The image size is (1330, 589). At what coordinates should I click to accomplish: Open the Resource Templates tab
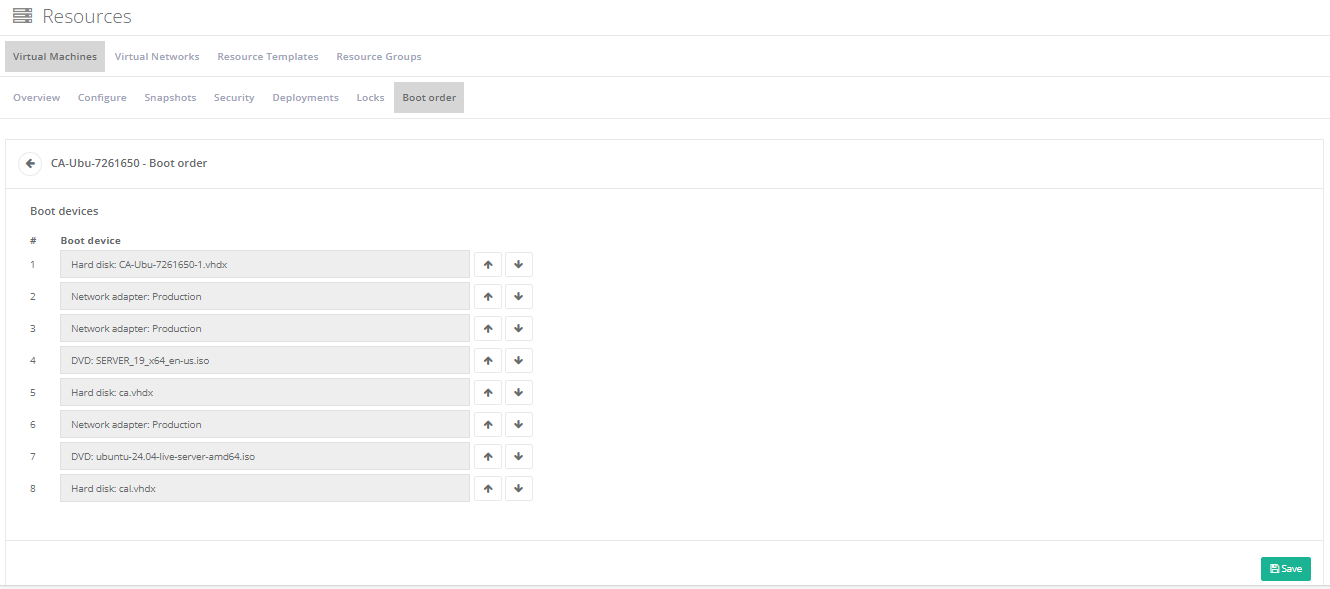(x=268, y=57)
